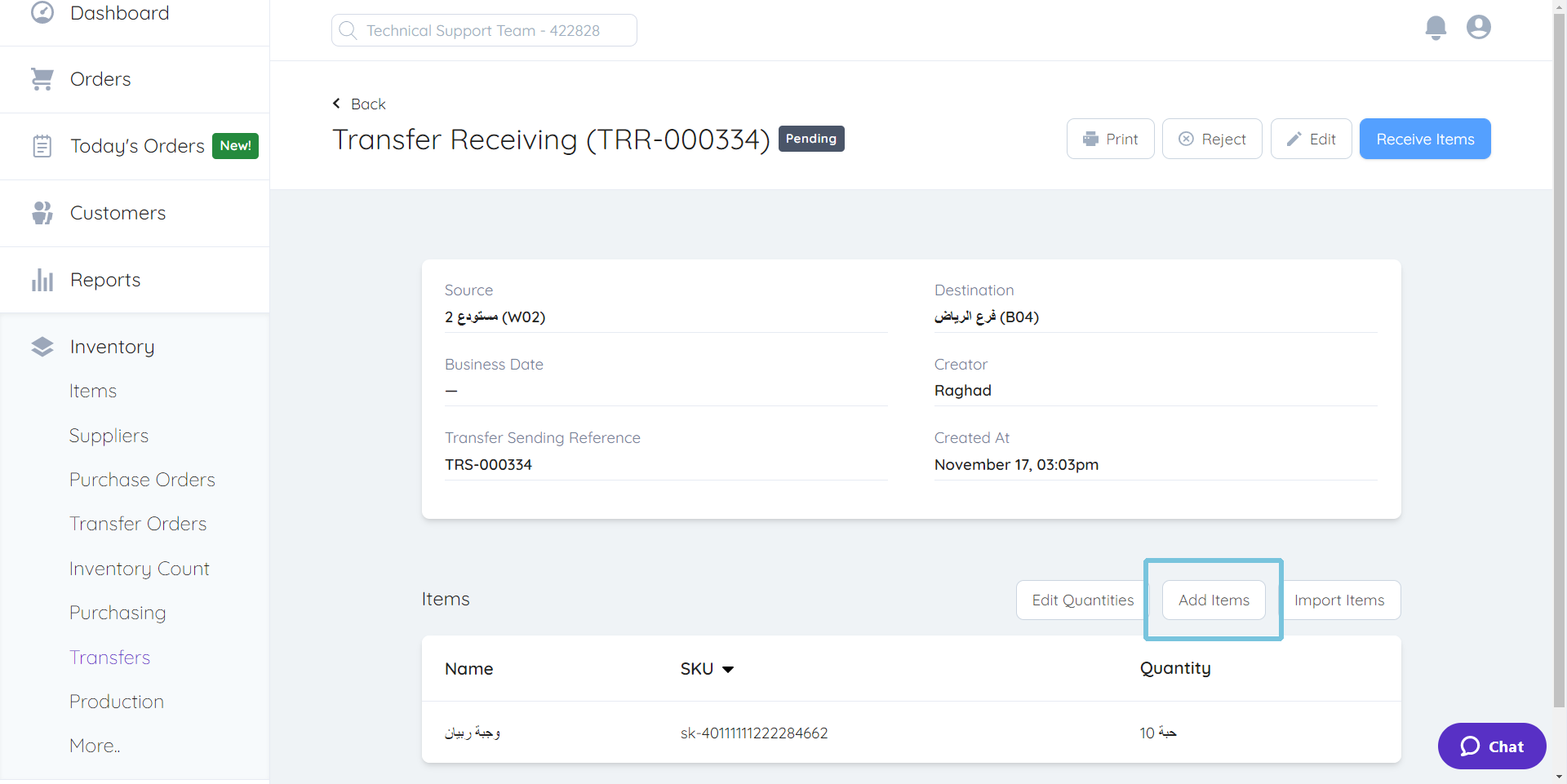Open the Reports bar chart icon

click(42, 279)
